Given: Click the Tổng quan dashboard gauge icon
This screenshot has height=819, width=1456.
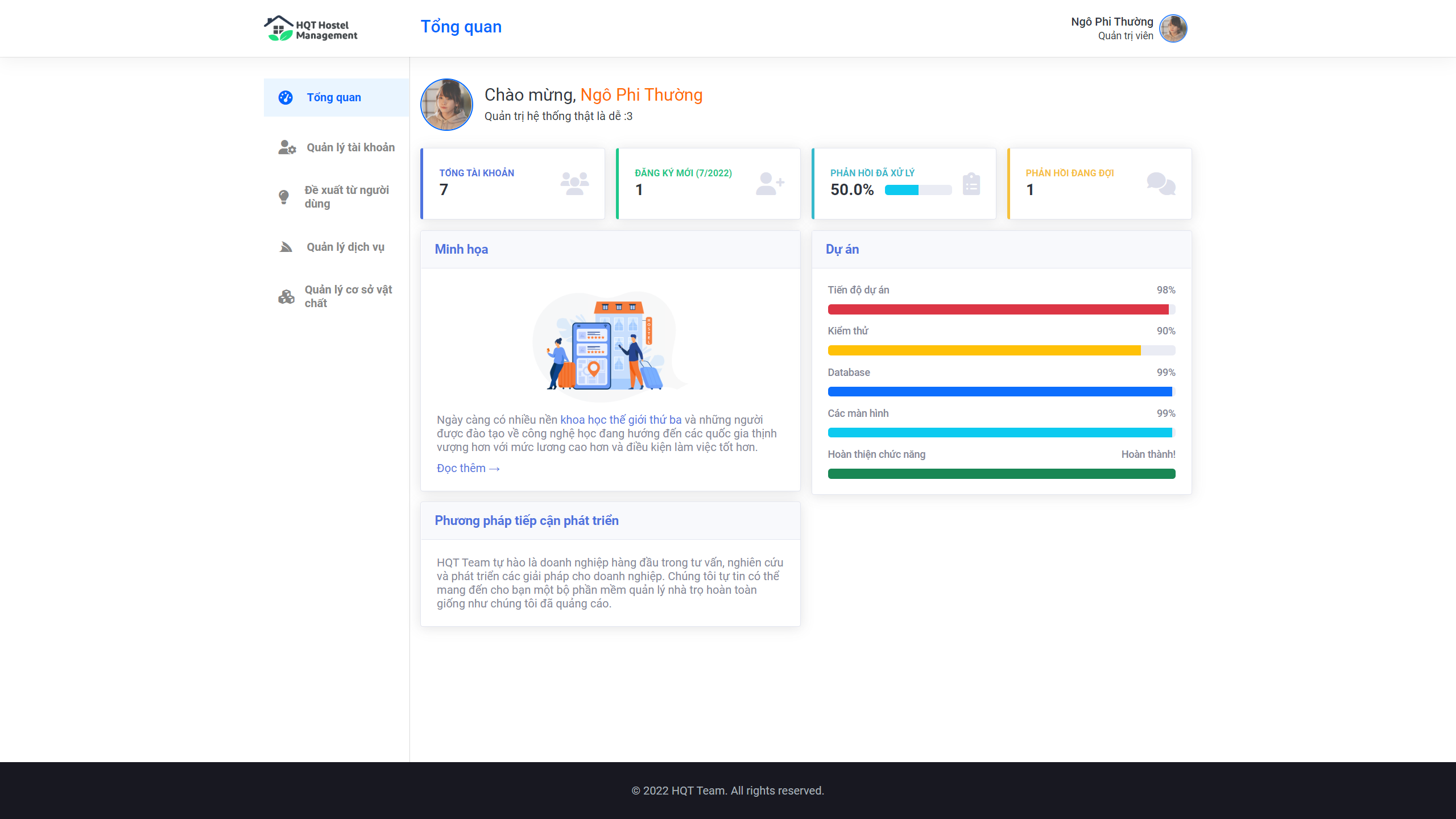Looking at the screenshot, I should tap(286, 97).
